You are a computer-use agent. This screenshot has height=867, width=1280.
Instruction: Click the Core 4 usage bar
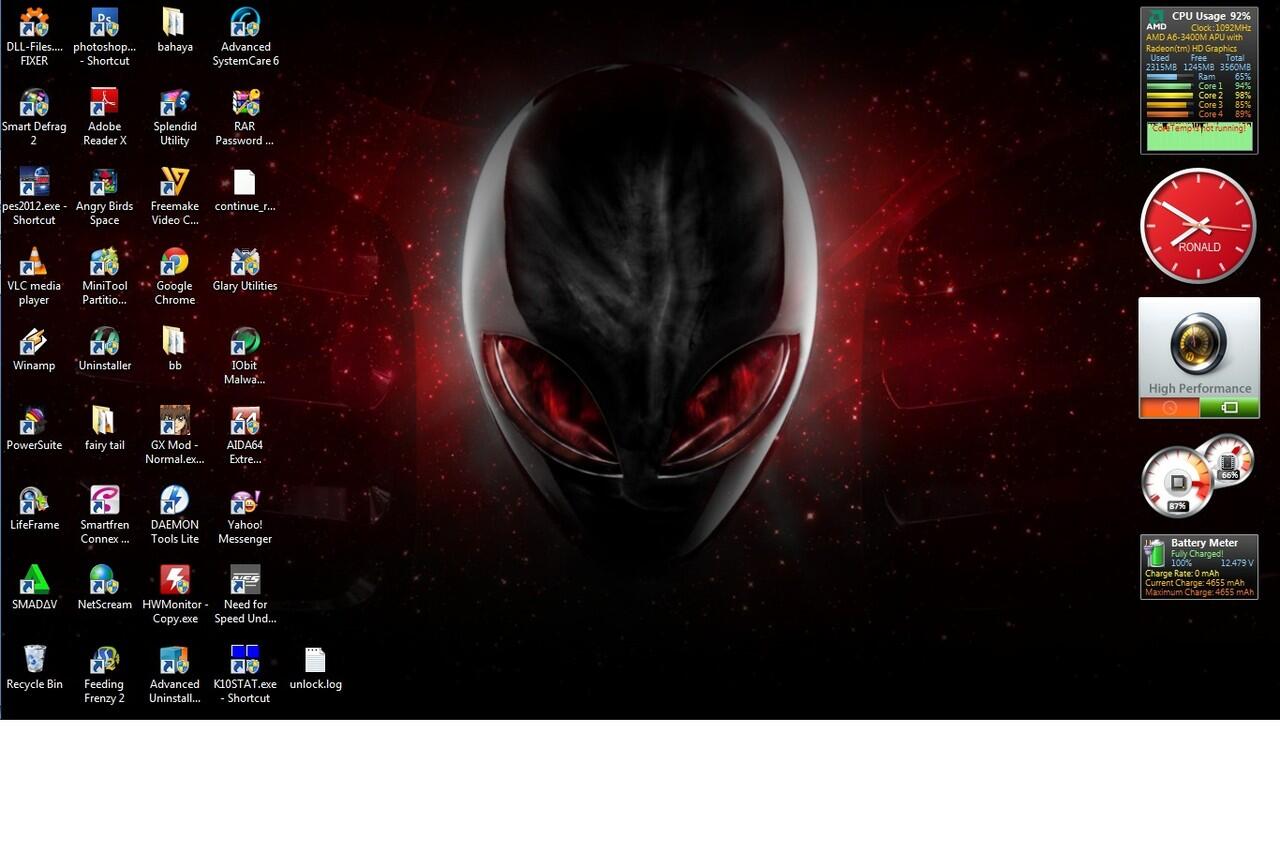[x=1168, y=114]
